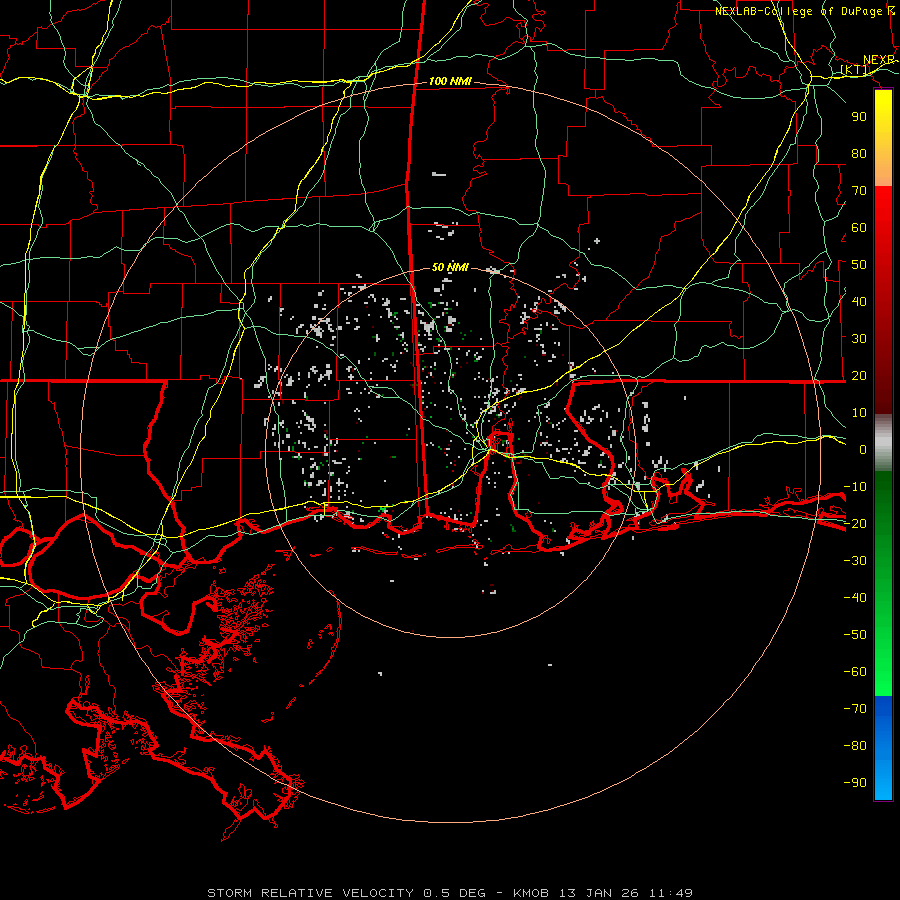The width and height of the screenshot is (900, 900).
Task: Select the "30" velocity scale label
Action: tap(859, 339)
